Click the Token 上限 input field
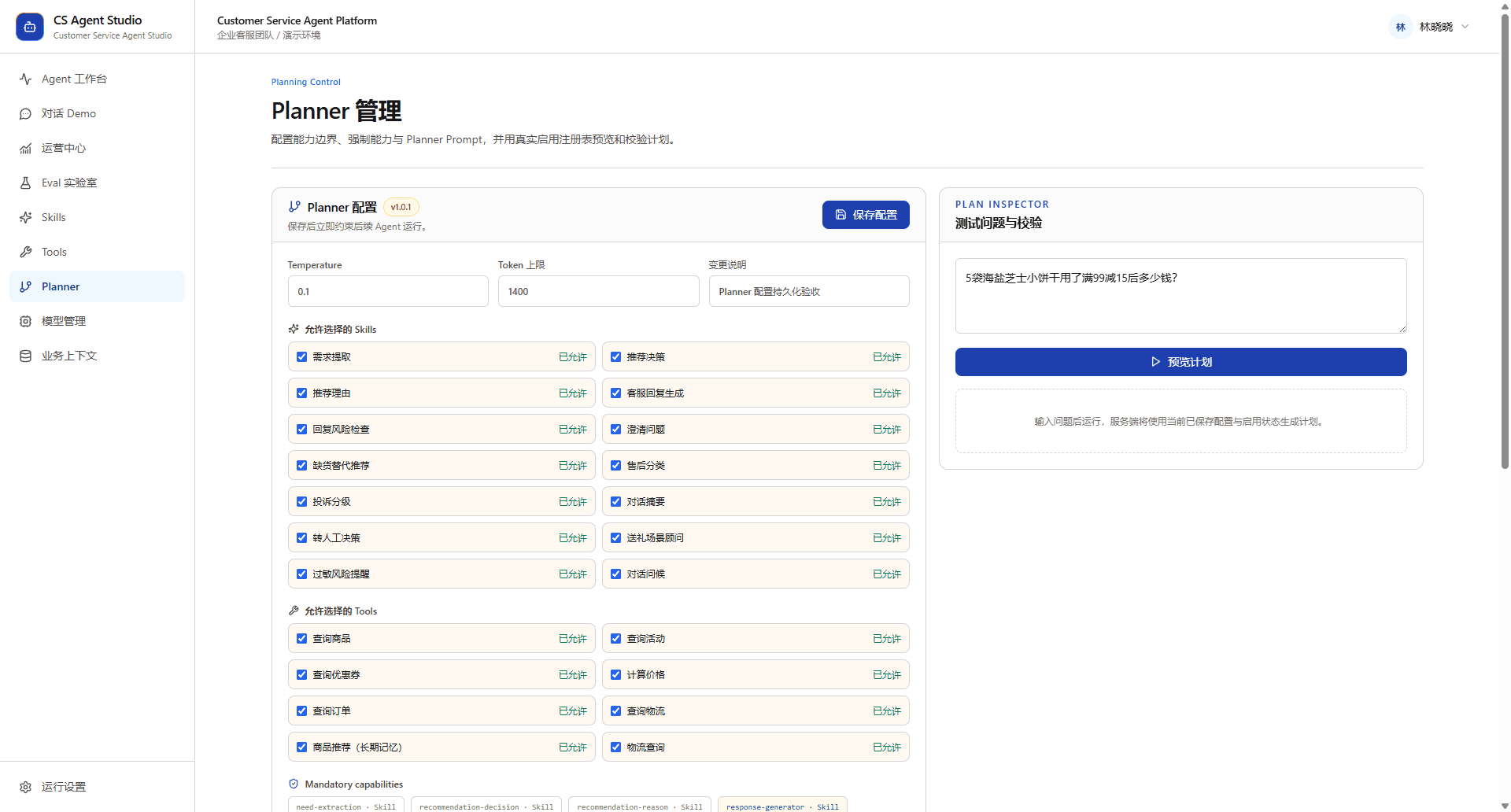Screen dimensions: 1511x812 (x=598, y=291)
